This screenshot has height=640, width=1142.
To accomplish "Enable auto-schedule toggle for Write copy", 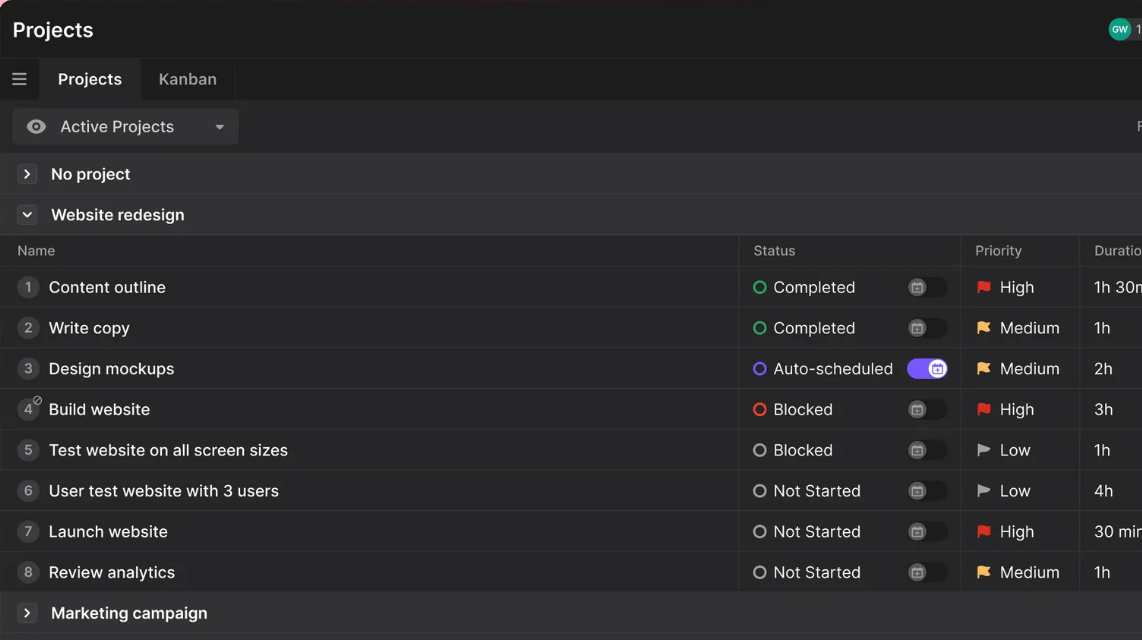I will tap(927, 328).
